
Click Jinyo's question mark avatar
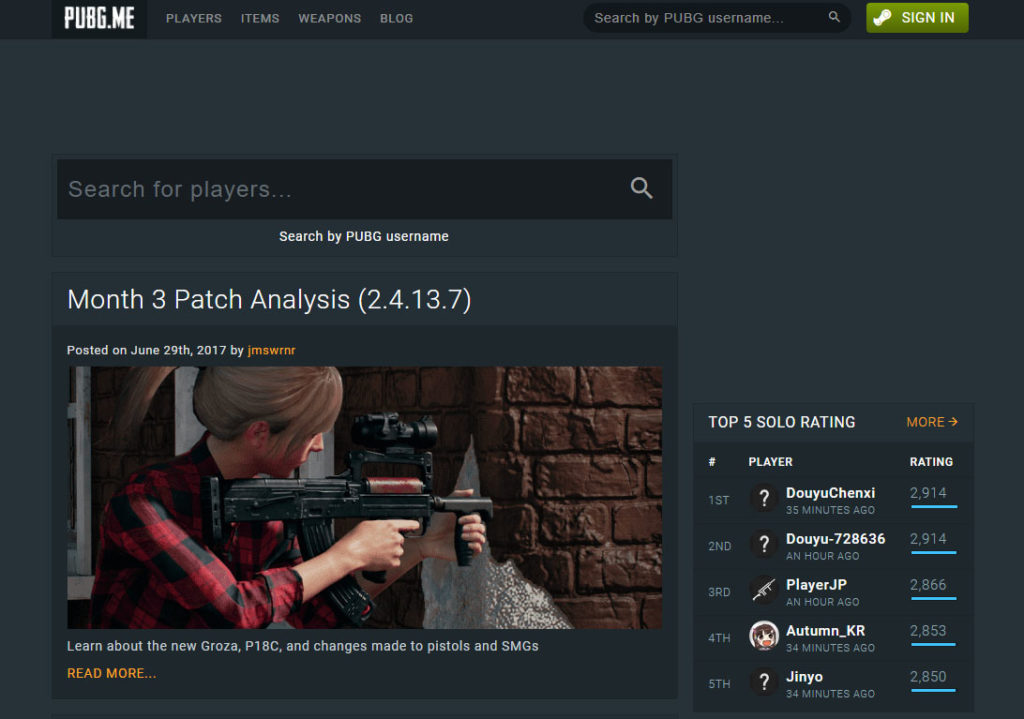click(764, 683)
